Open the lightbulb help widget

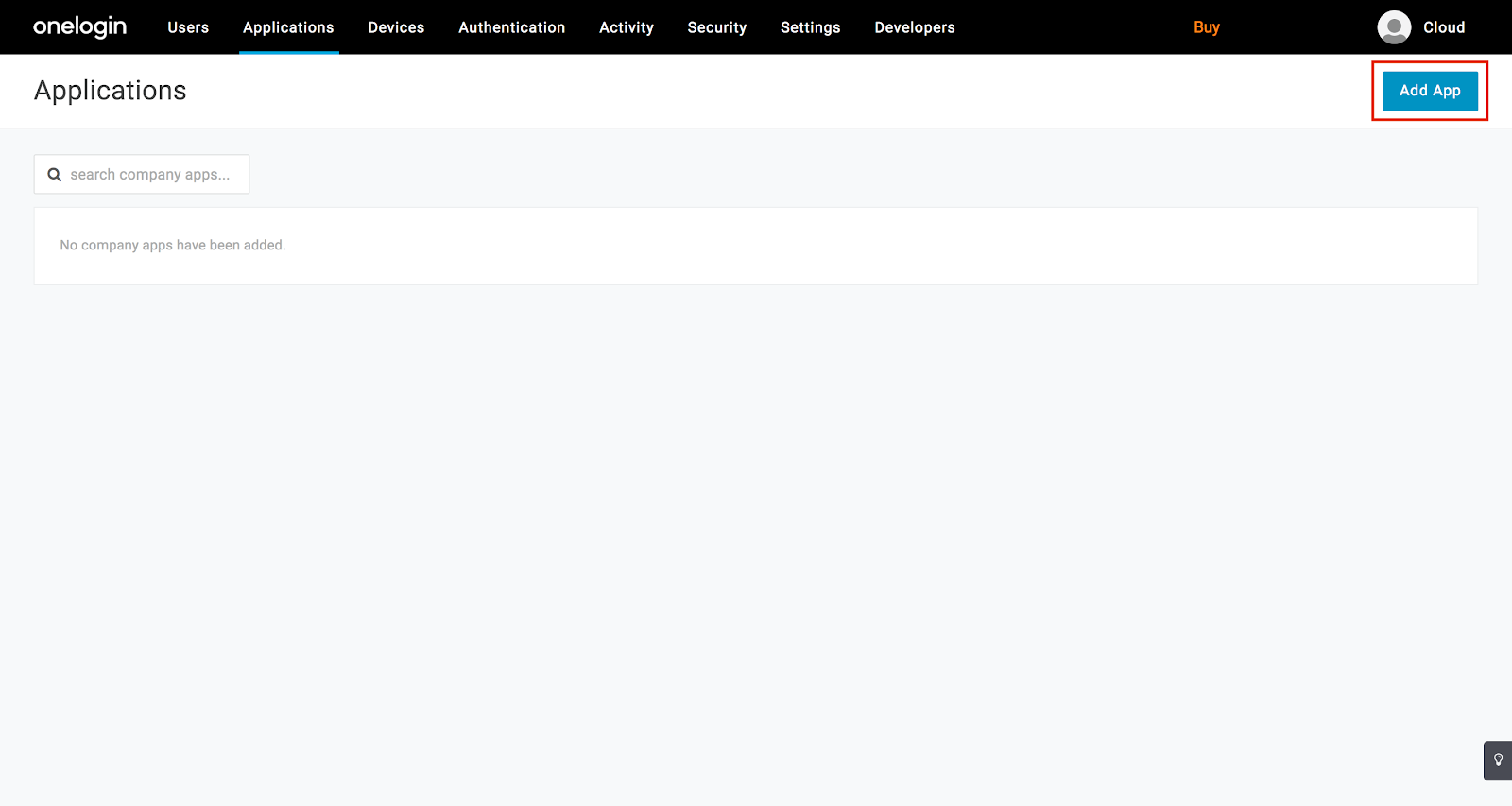[x=1498, y=760]
